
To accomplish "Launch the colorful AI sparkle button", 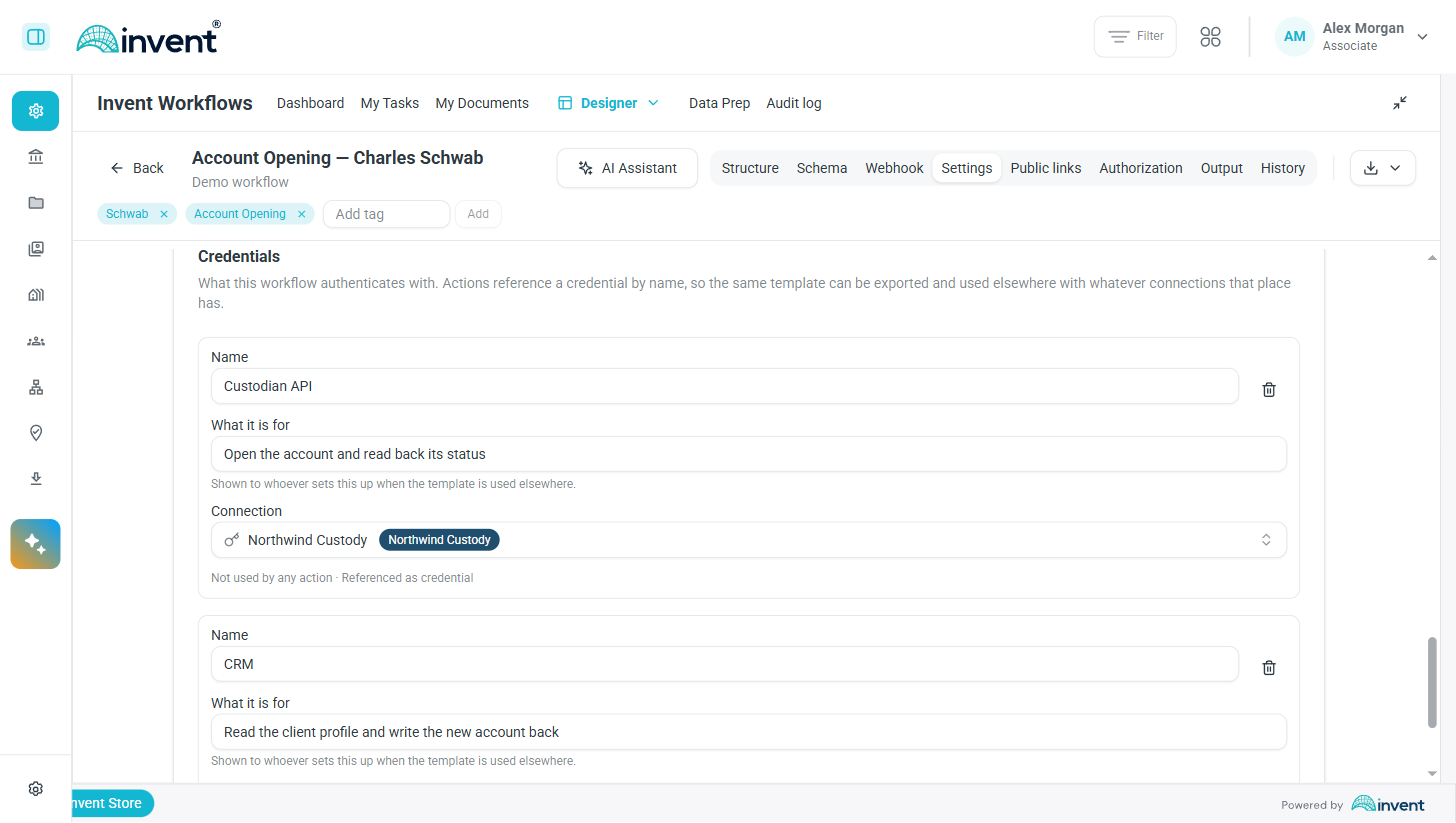I will 36,544.
